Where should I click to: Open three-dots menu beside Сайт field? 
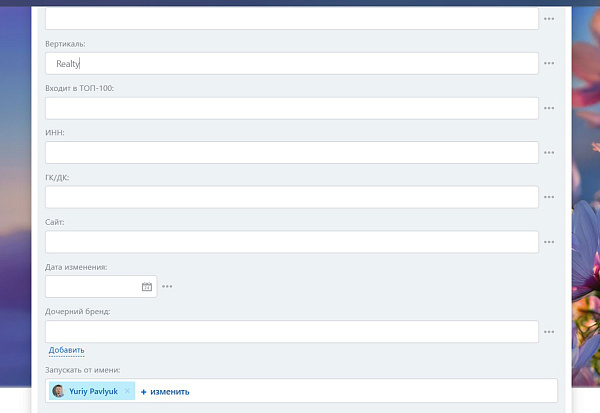pos(549,242)
